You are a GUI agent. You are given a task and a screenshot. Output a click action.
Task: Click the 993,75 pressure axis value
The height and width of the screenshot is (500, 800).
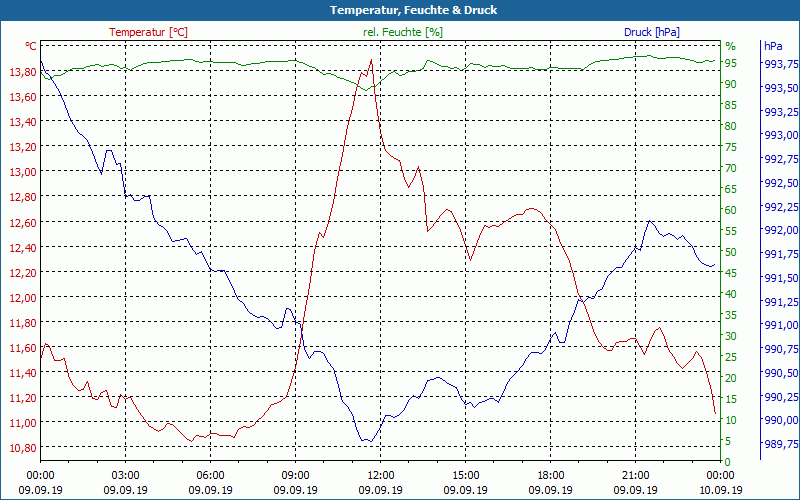[781, 64]
